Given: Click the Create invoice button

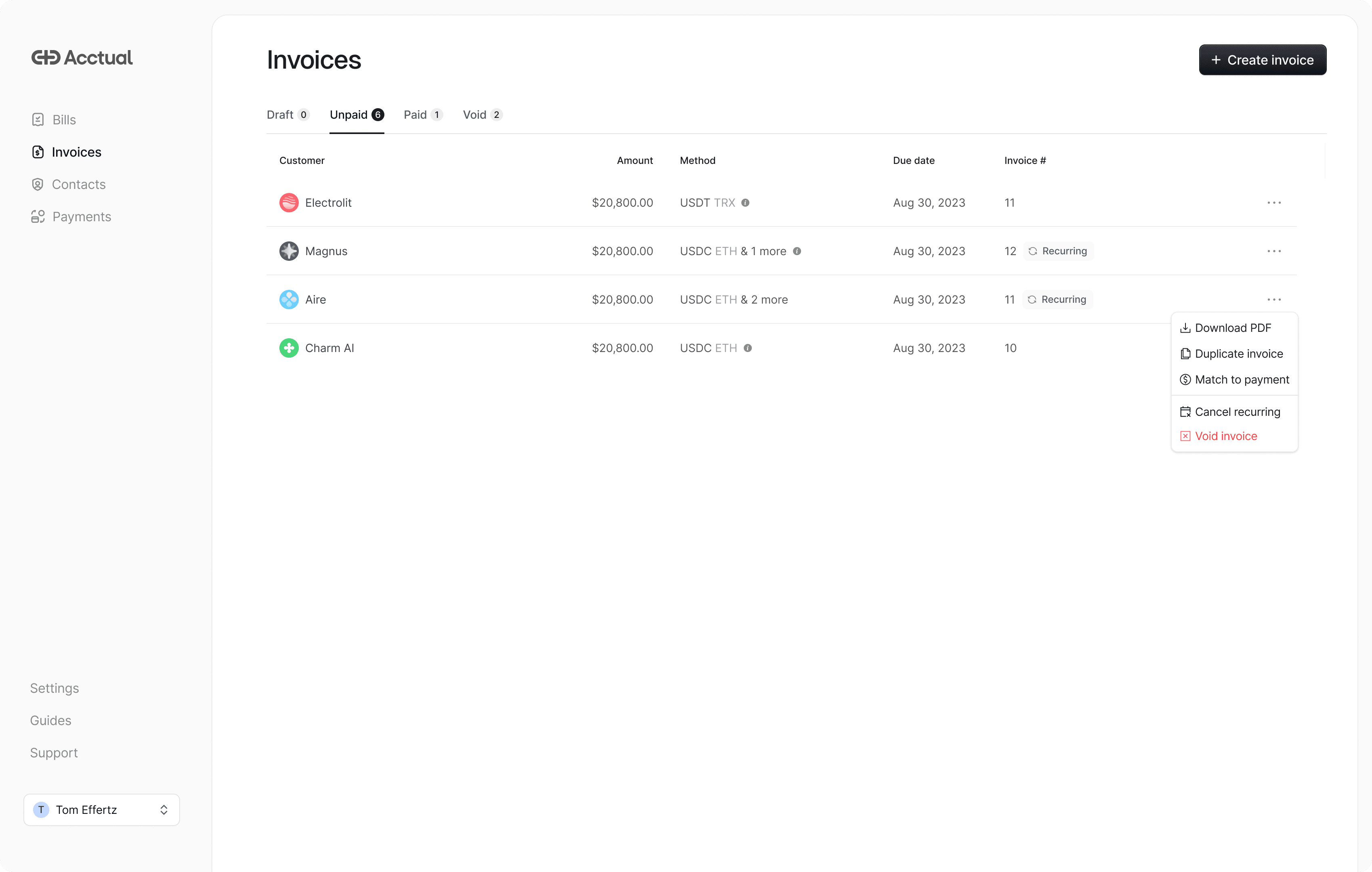Looking at the screenshot, I should click(x=1262, y=60).
